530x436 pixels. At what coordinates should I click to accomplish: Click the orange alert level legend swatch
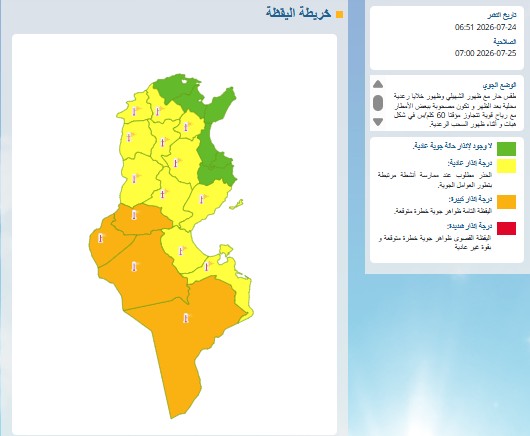(x=506, y=202)
